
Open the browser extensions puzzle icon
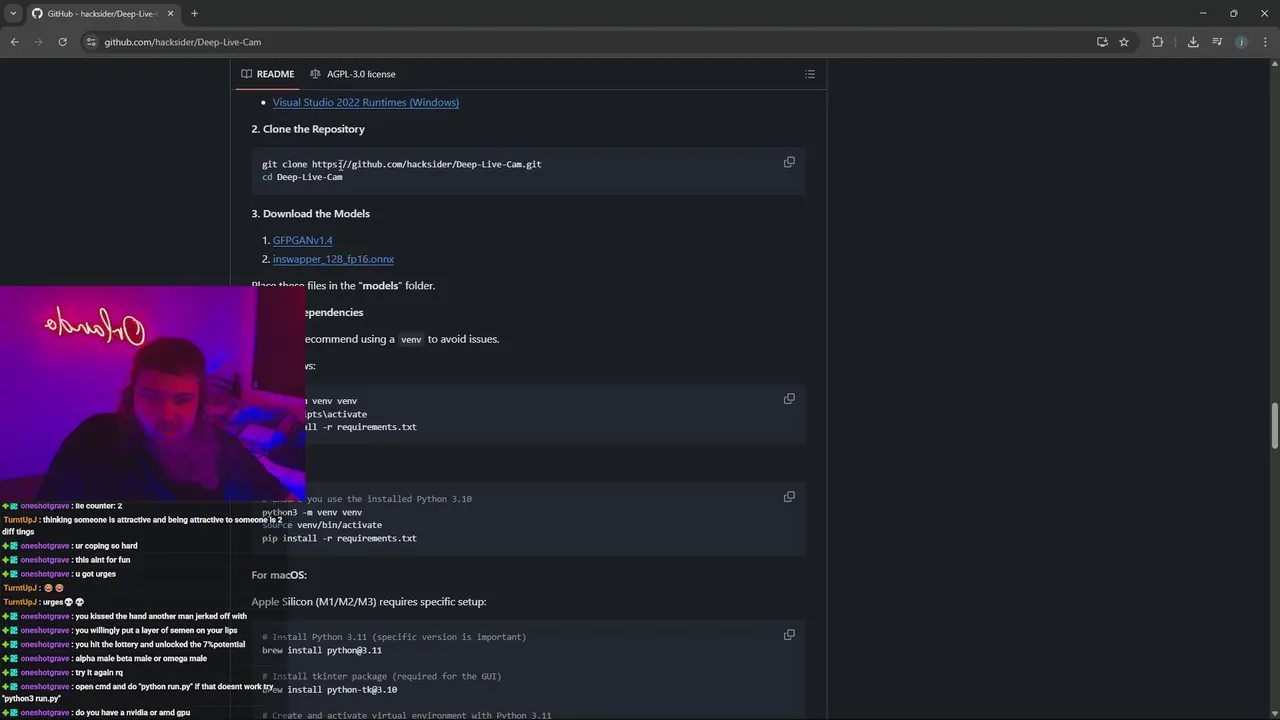click(1158, 42)
